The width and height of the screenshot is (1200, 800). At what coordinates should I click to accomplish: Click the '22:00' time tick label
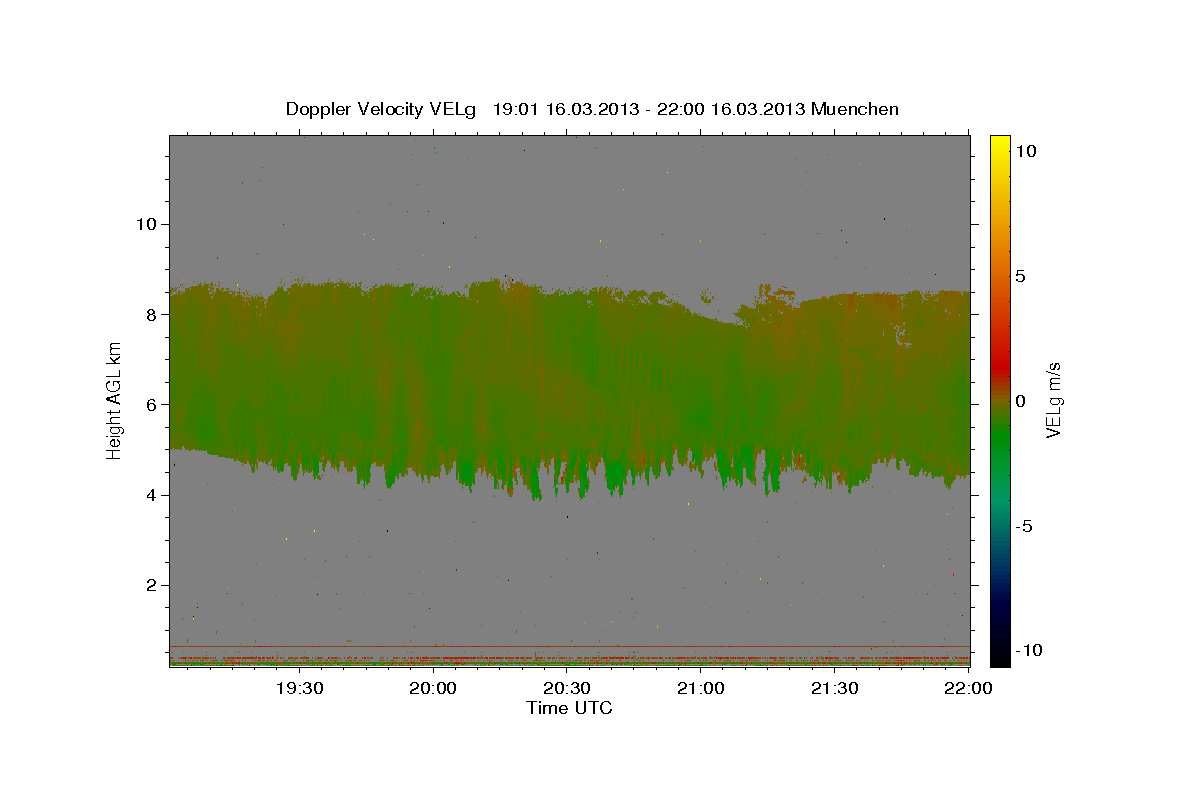(969, 688)
